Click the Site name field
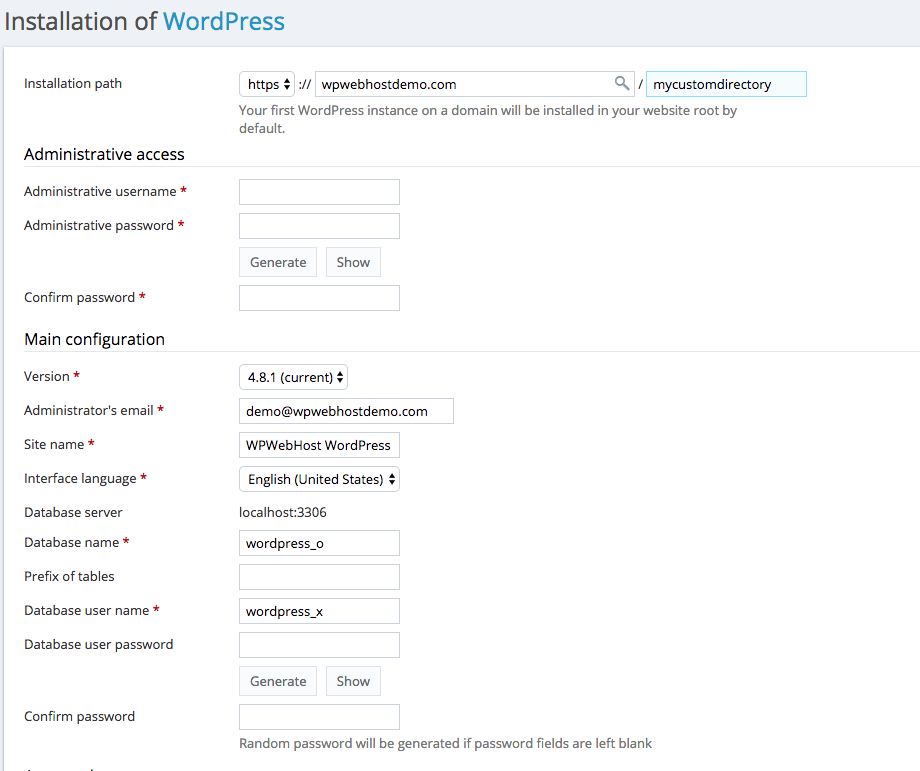 click(319, 445)
